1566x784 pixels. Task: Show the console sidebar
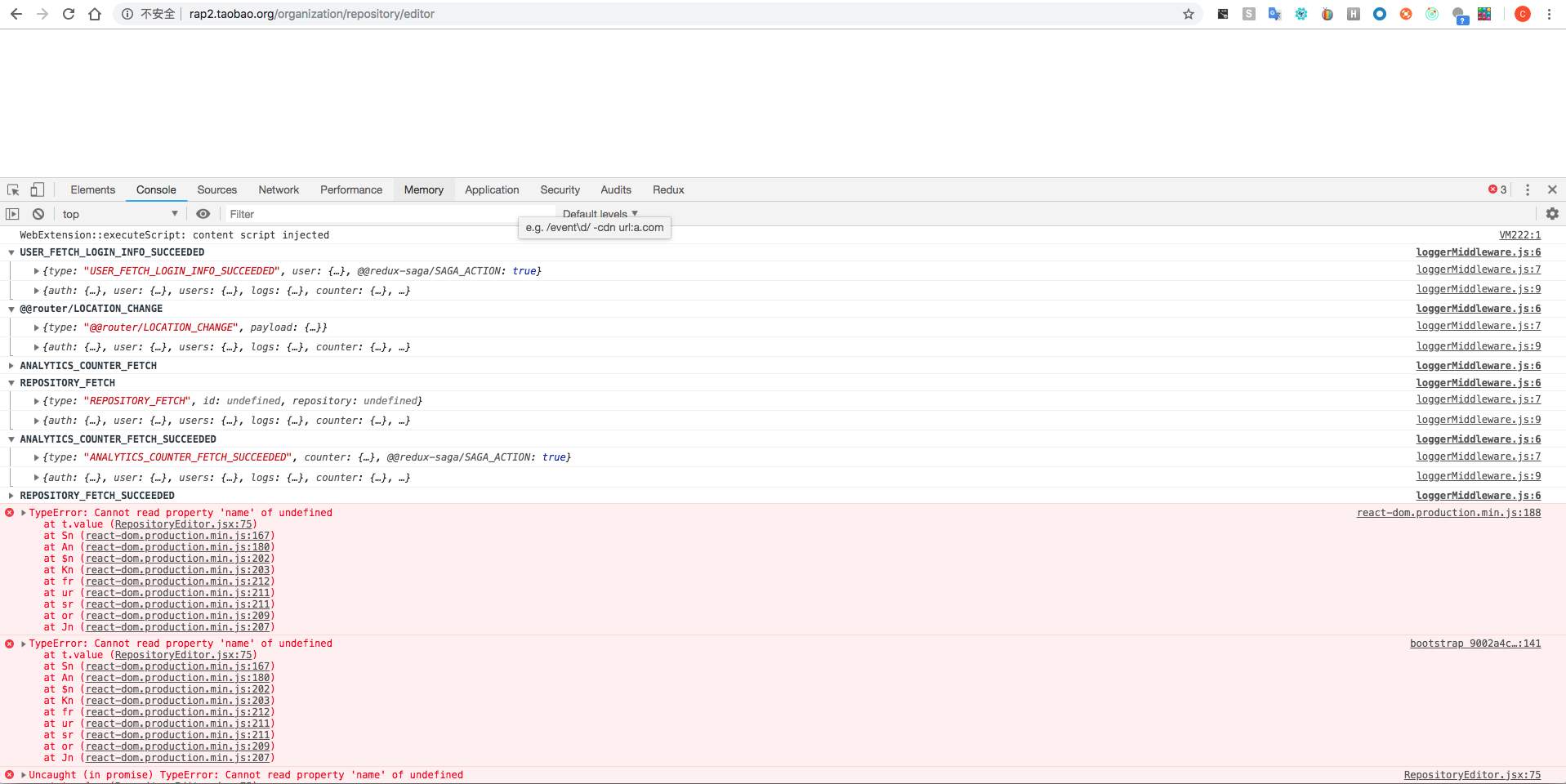point(12,214)
